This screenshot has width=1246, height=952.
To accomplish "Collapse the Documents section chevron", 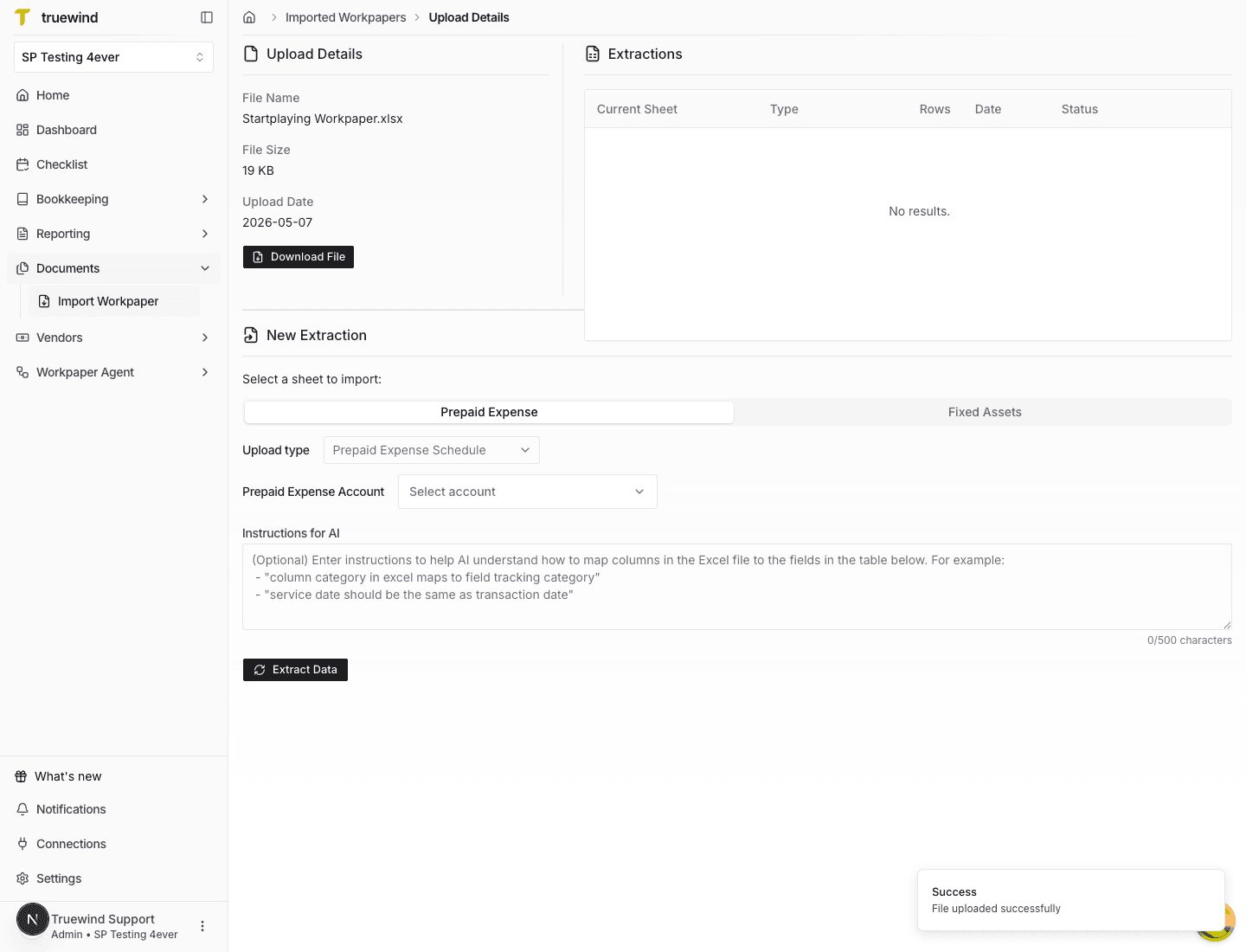I will [x=205, y=268].
